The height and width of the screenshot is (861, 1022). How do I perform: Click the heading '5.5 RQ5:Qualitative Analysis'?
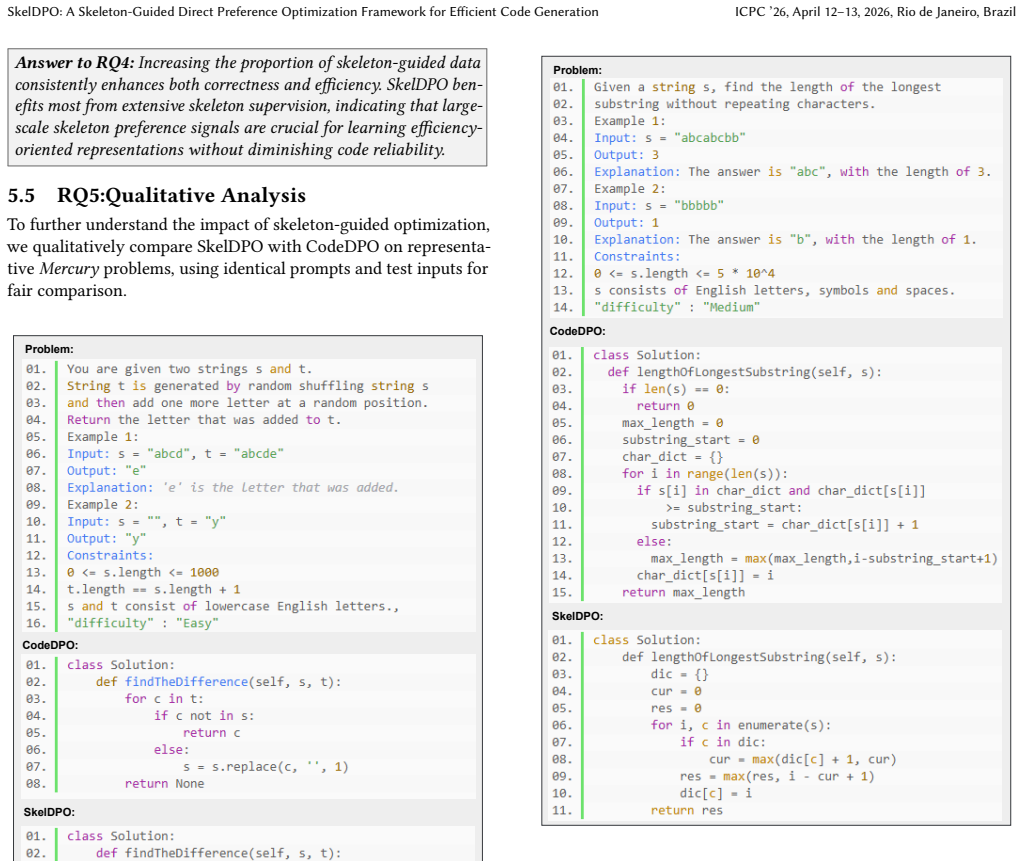tap(156, 195)
